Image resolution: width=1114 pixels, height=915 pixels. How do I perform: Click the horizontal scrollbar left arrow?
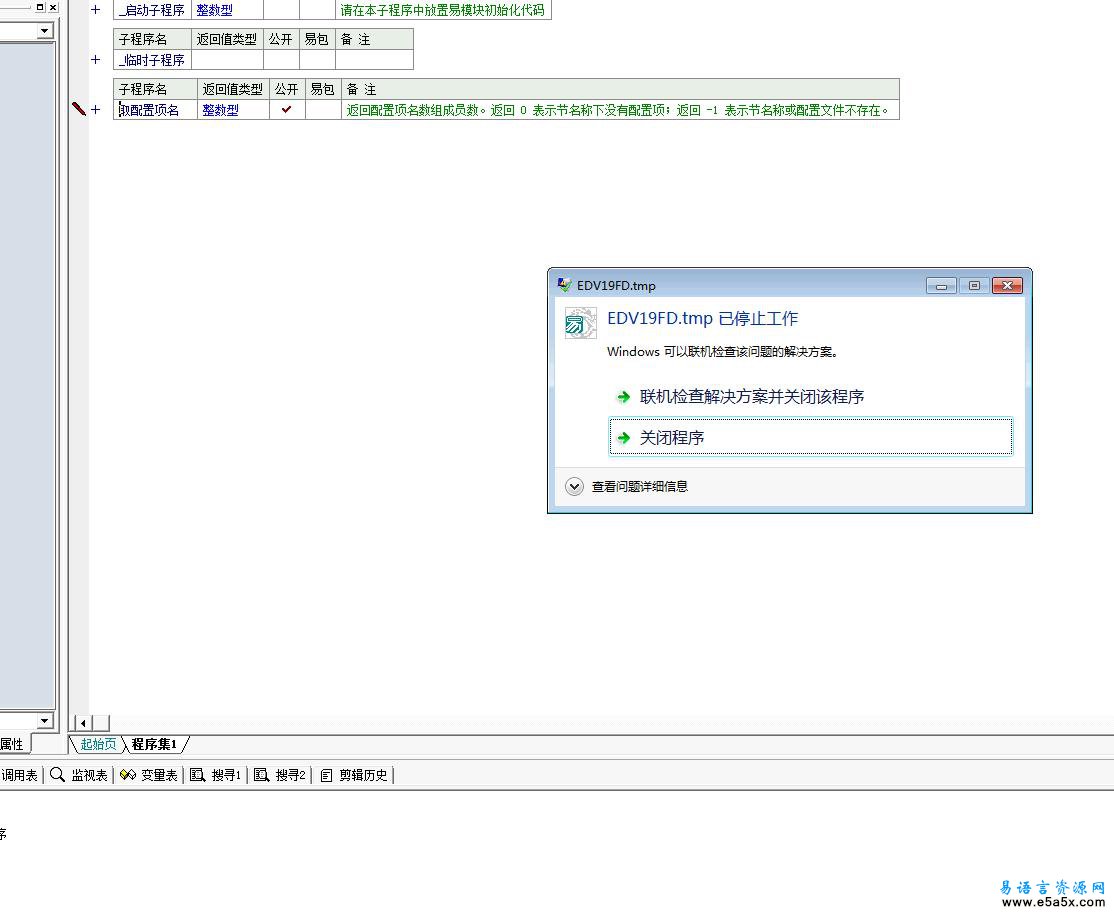(x=83, y=723)
